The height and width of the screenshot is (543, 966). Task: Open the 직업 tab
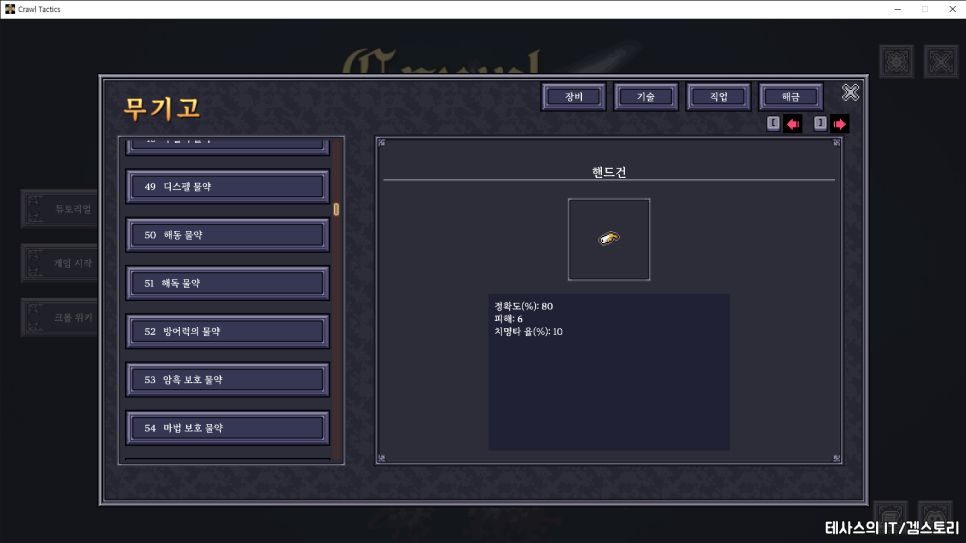pyautogui.click(x=719, y=97)
